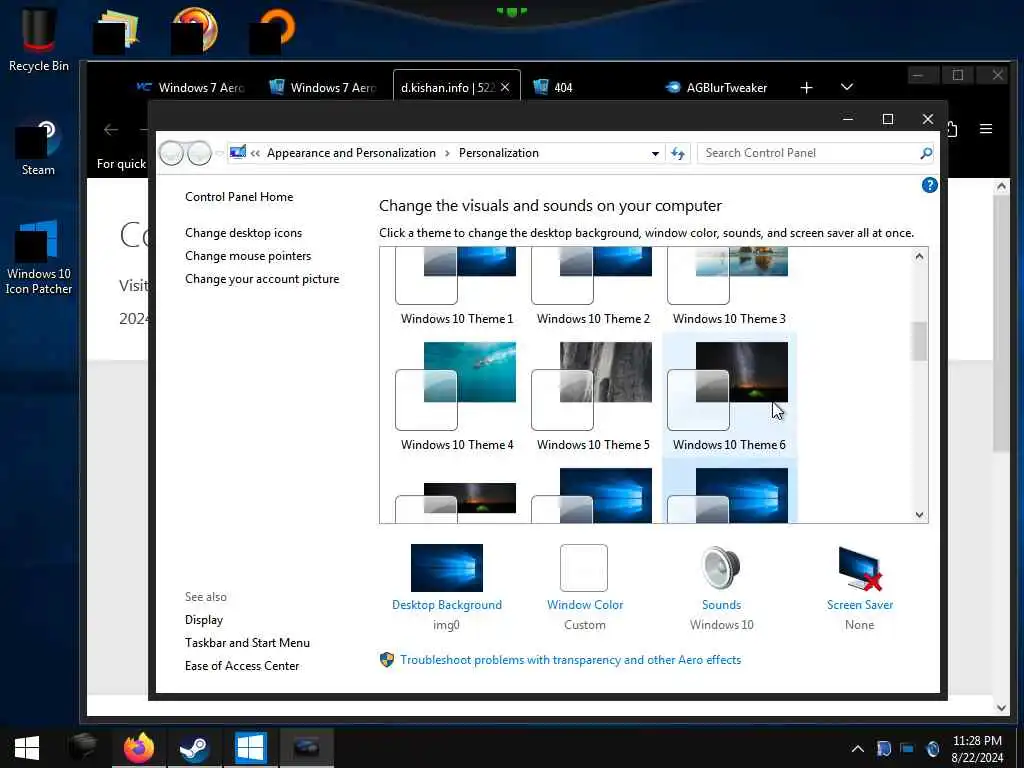This screenshot has width=1024, height=768.
Task: Open the Display link under See also
Action: pos(204,620)
